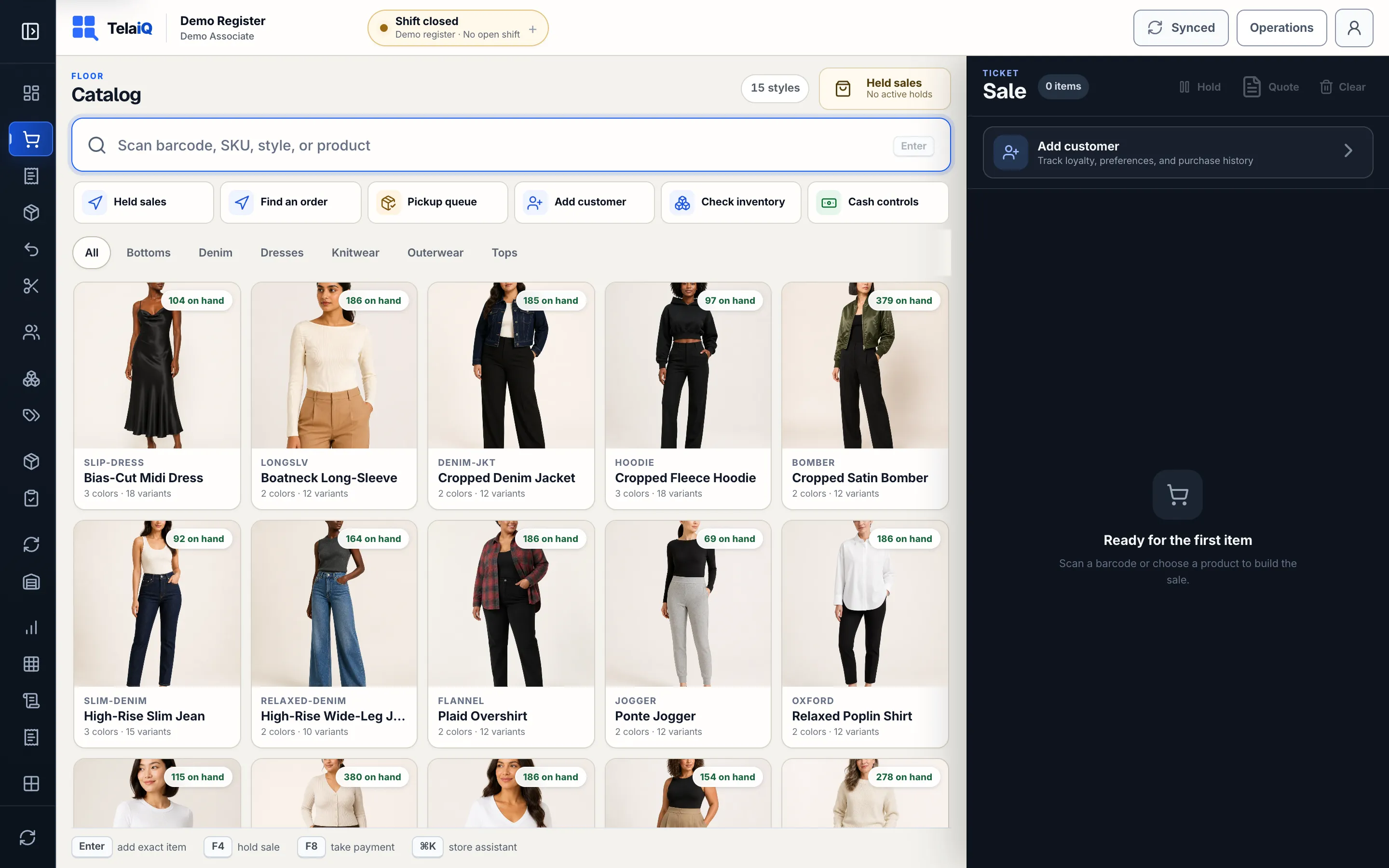Open the customers people icon in the sidebar
Viewport: 1389px width, 868px height.
(x=31, y=332)
